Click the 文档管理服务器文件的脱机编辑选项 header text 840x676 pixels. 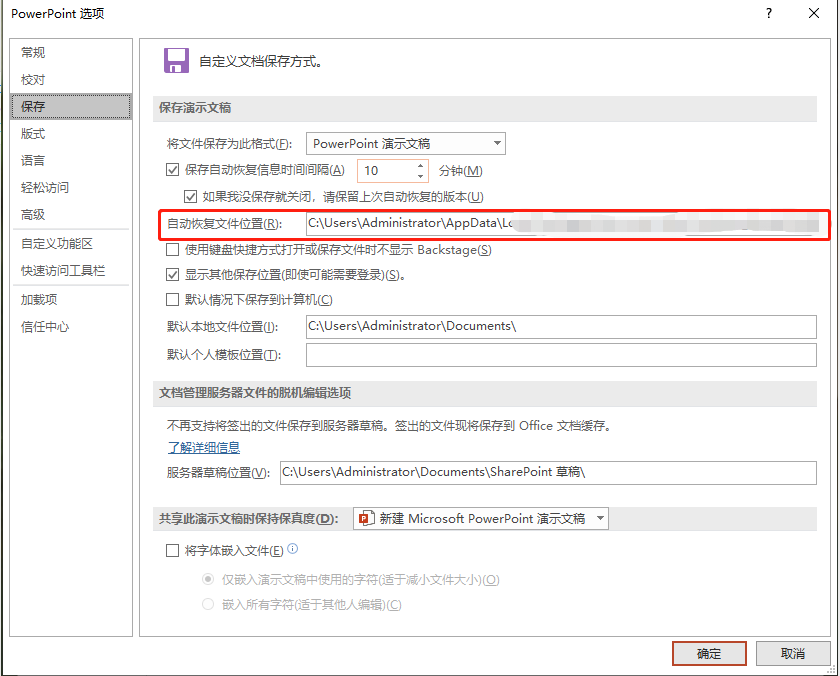coord(255,393)
